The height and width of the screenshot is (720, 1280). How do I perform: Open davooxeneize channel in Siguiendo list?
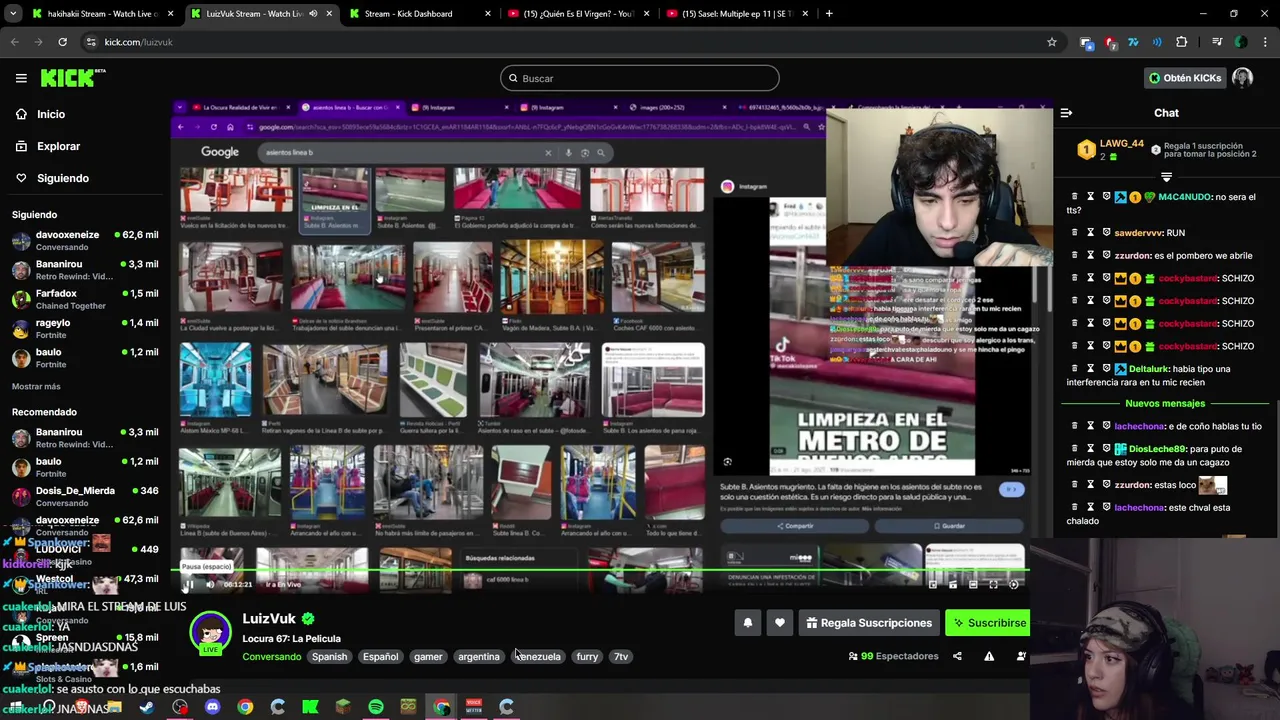[x=85, y=240]
